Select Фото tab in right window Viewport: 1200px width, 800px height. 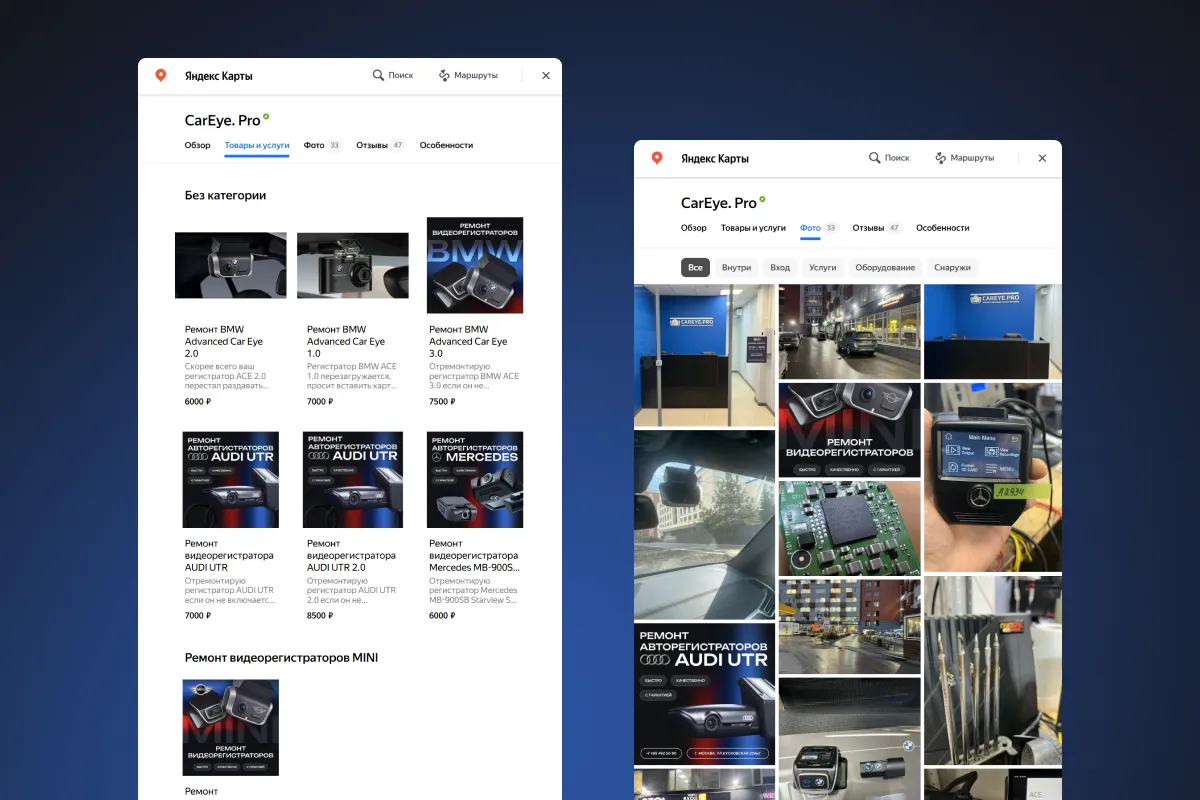click(818, 228)
